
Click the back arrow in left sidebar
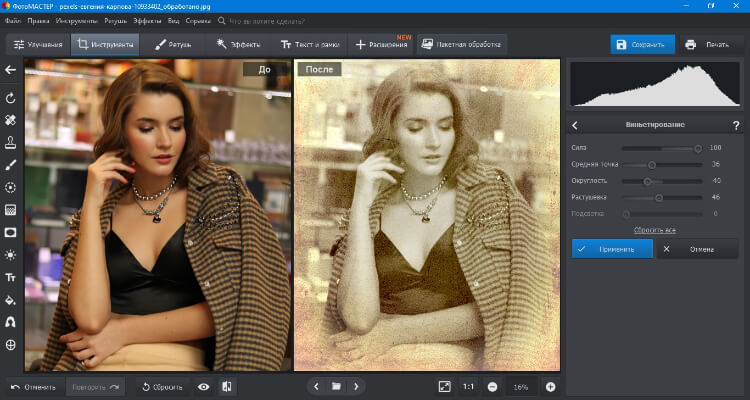coord(11,70)
